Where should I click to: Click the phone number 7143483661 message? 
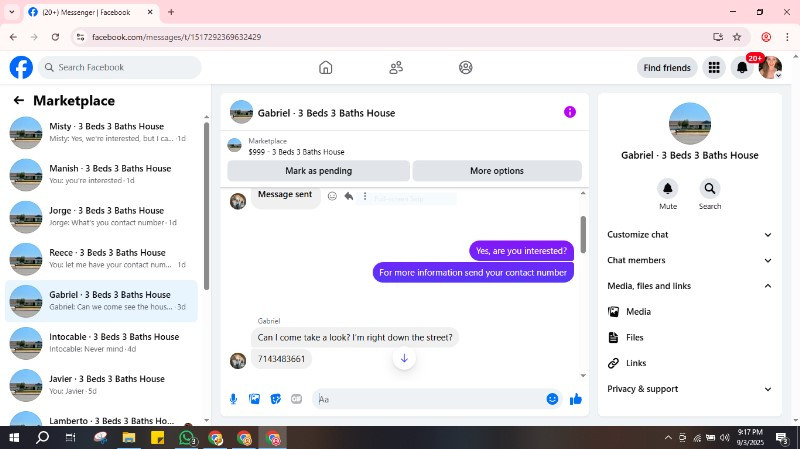281,359
